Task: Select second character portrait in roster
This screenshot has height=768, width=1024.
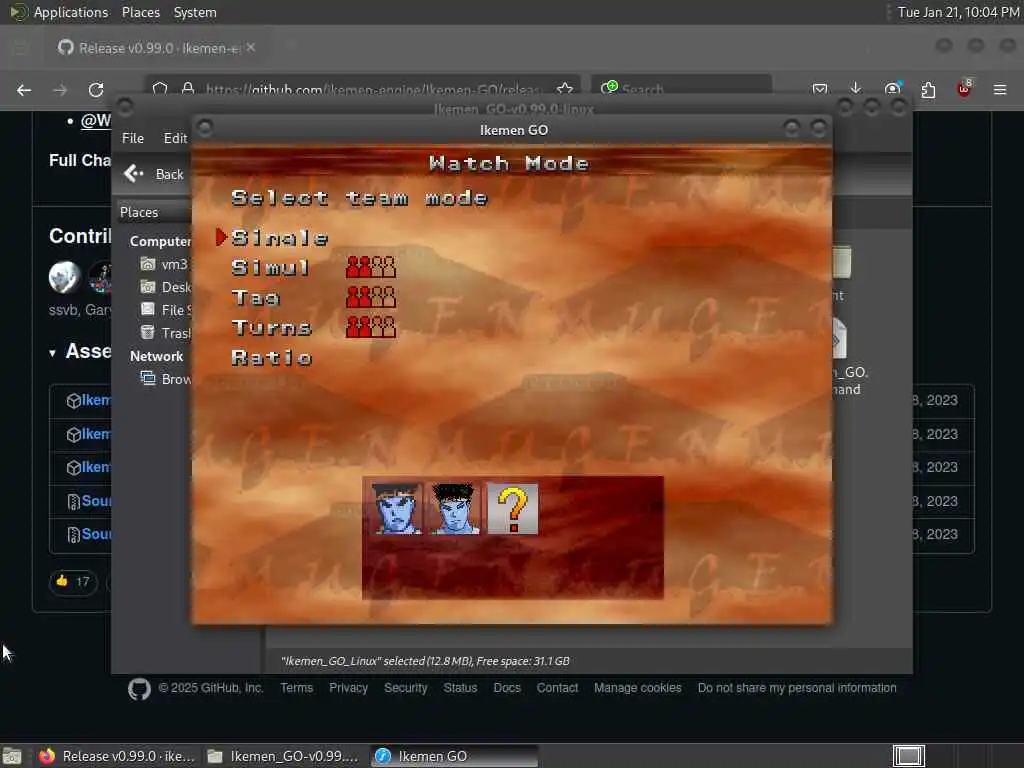Action: 455,509
